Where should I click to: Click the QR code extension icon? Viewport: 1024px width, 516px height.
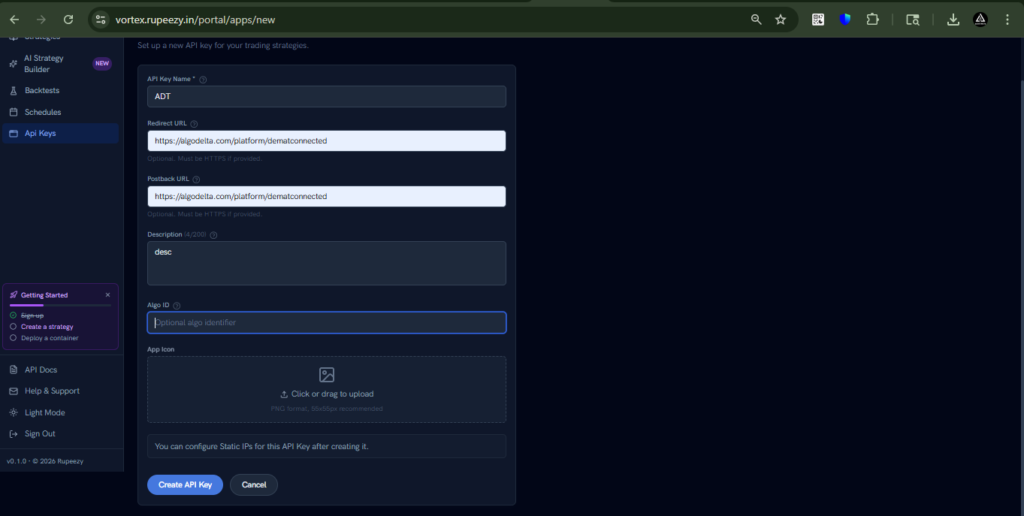tap(818, 19)
